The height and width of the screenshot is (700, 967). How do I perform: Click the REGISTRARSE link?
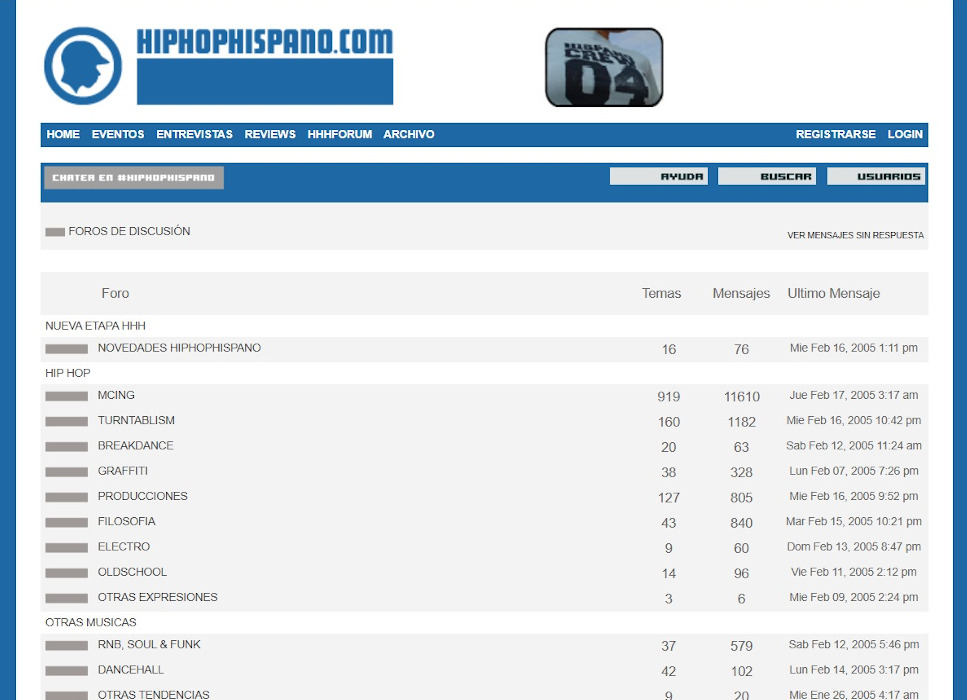tap(836, 134)
